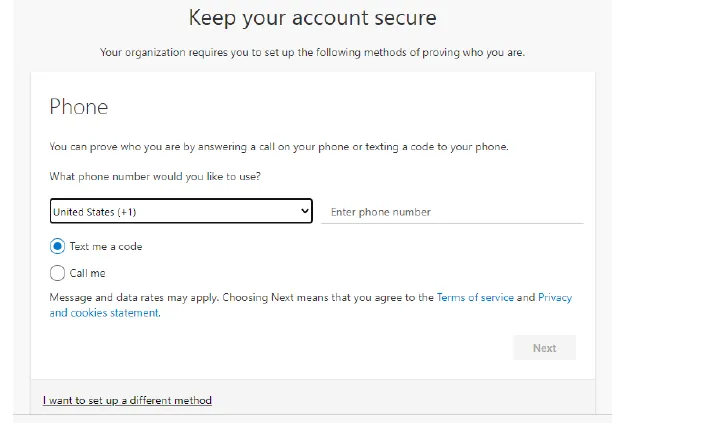Open the 'and cookies statement' link text

pos(104,313)
